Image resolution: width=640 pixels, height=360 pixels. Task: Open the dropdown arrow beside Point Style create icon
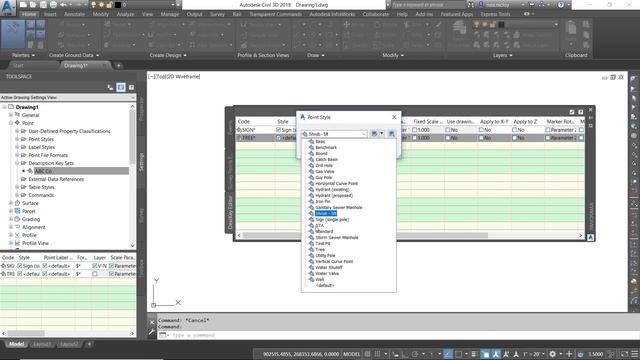pyautogui.click(x=382, y=133)
